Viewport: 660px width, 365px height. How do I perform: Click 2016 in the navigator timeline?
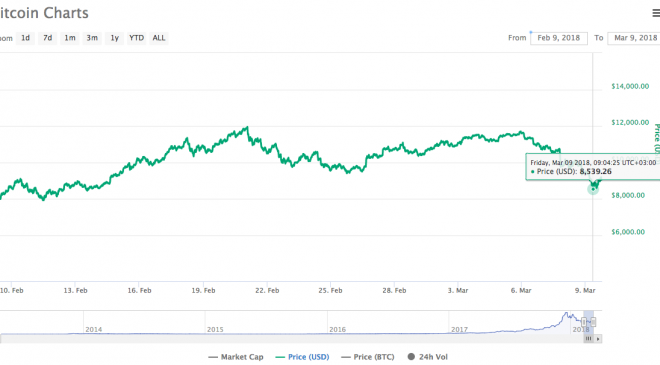pyautogui.click(x=338, y=330)
